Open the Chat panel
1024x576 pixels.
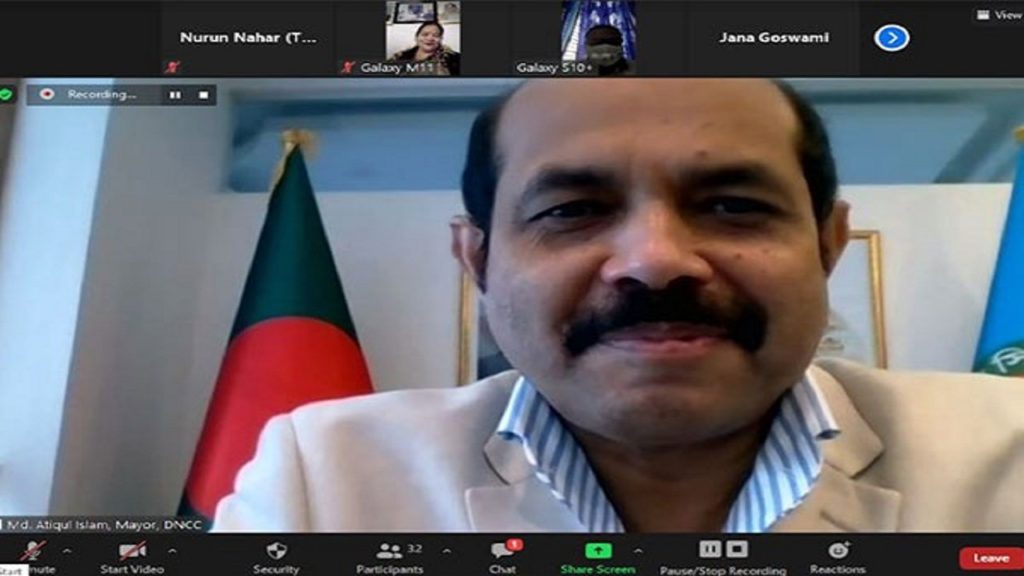(x=503, y=551)
